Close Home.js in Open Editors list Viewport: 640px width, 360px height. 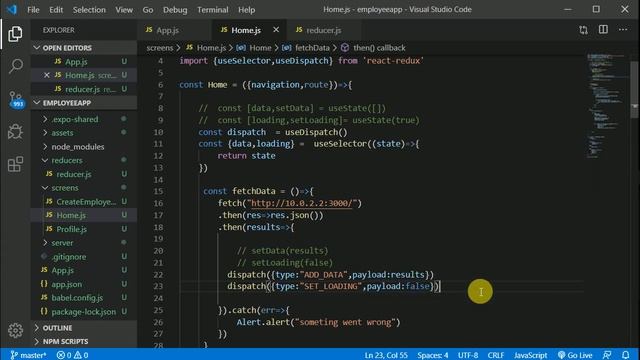tap(47, 75)
